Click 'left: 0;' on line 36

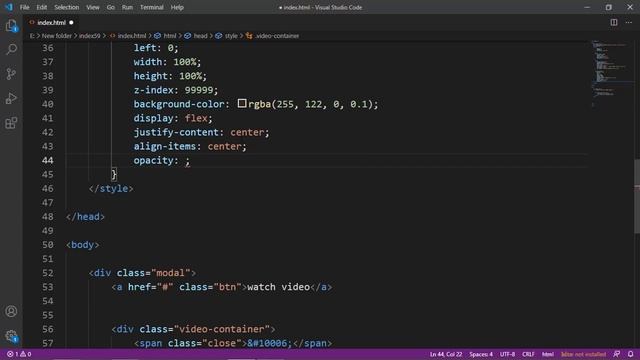(x=156, y=48)
